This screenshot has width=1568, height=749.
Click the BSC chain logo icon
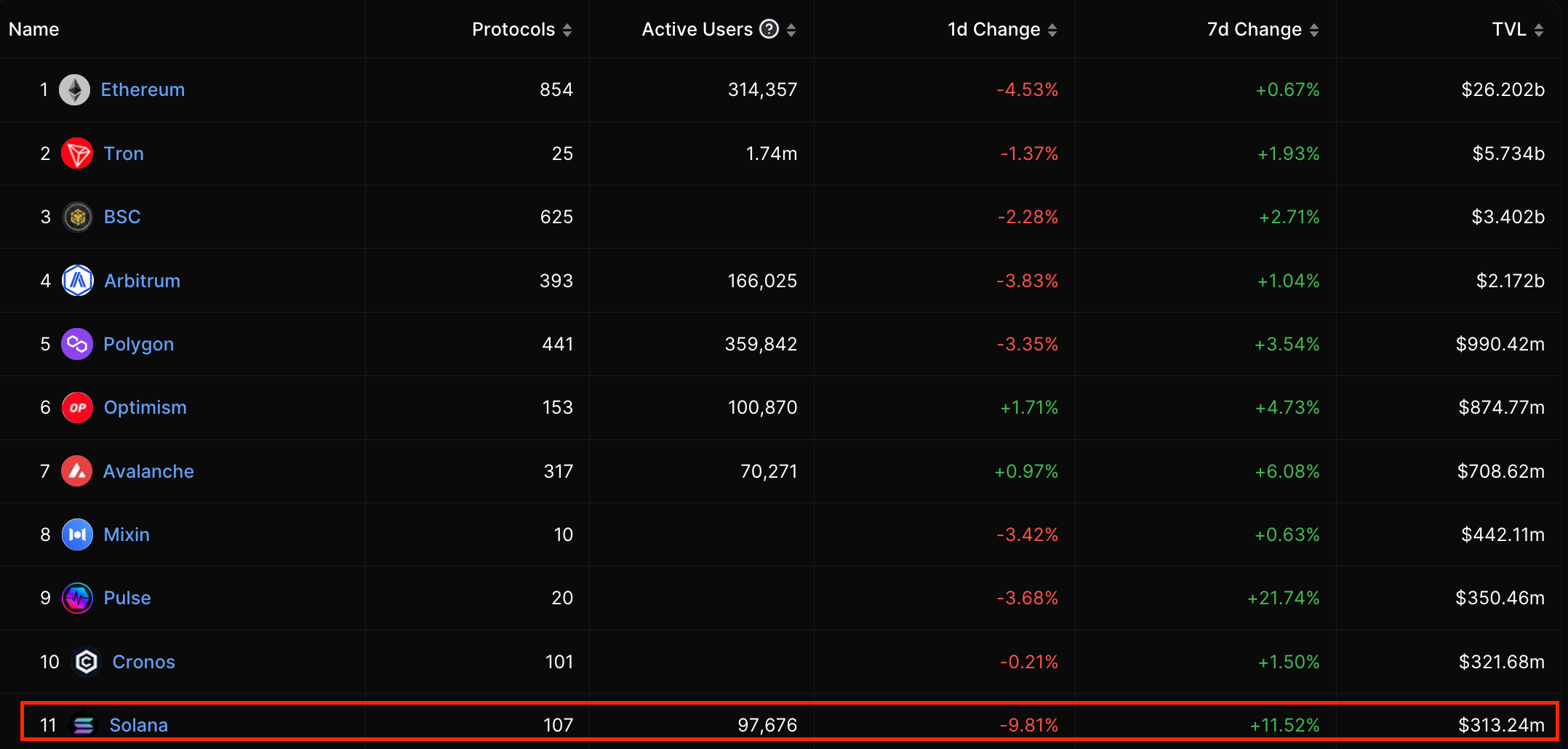point(77,217)
